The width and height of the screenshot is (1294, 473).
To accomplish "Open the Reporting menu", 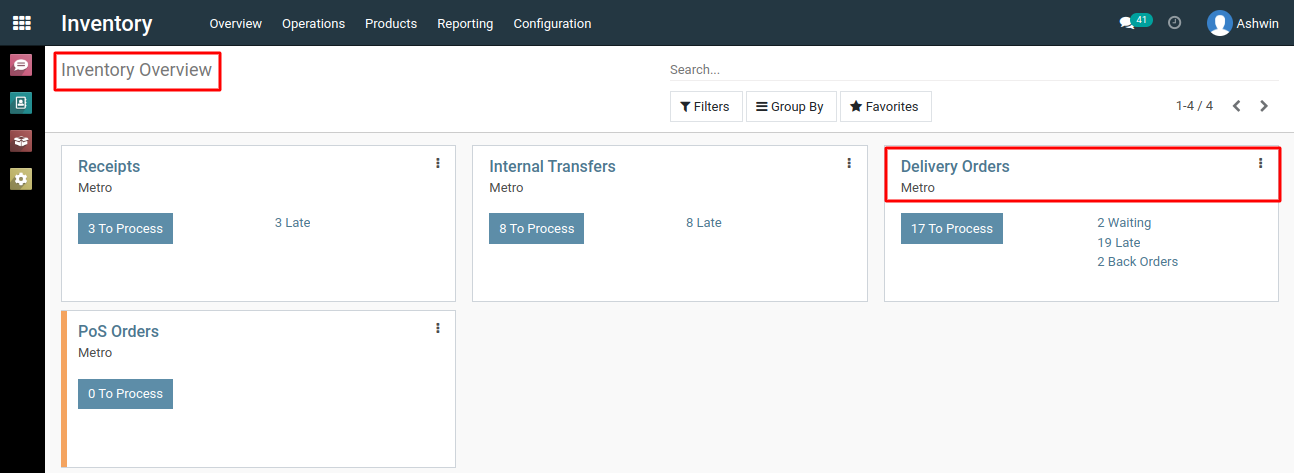I will tap(465, 23).
